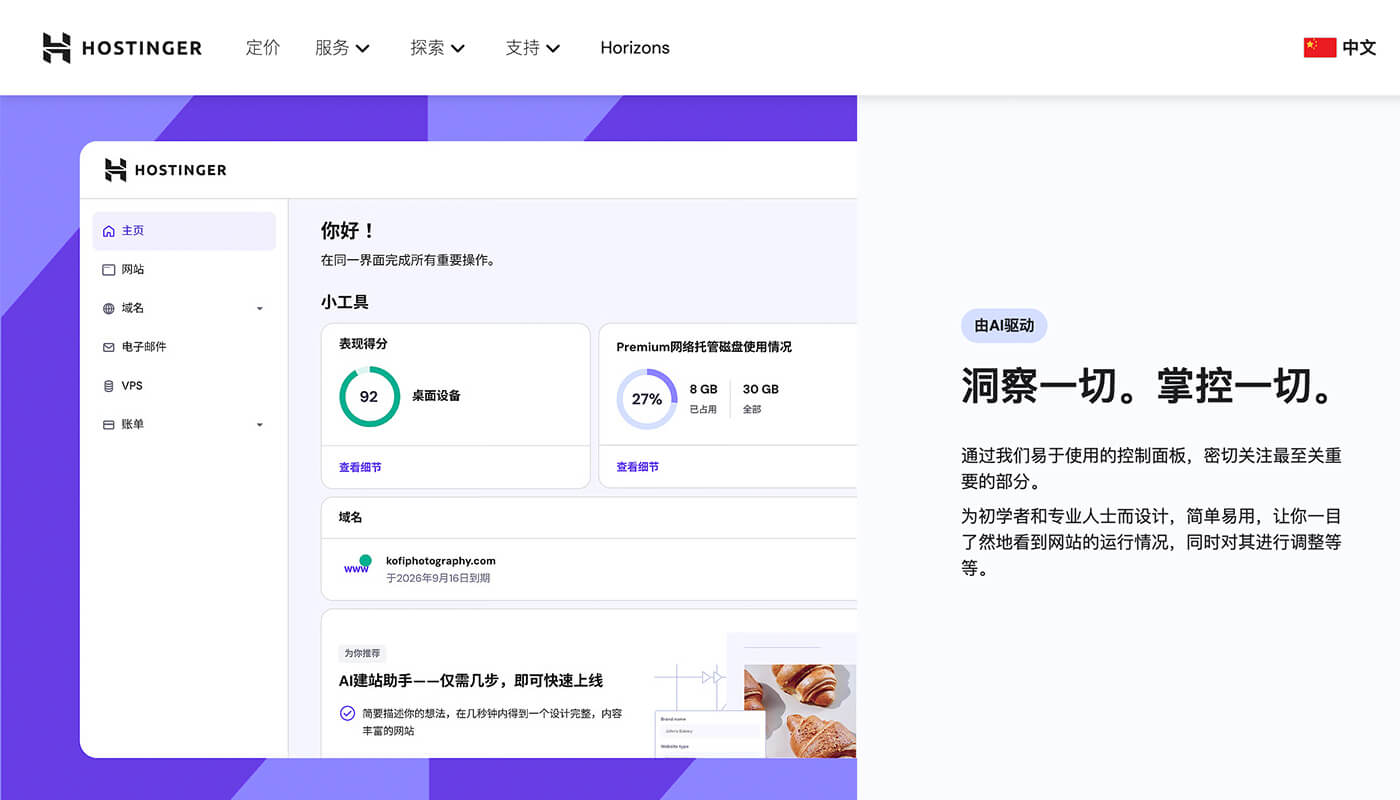This screenshot has height=800, width=1400.
Task: Click the envelope icon for 电子邮件
Action: pyautogui.click(x=109, y=347)
